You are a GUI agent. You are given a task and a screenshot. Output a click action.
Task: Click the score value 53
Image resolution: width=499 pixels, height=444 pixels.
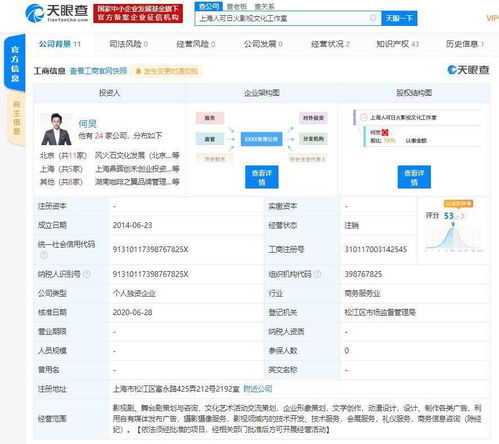click(x=449, y=216)
